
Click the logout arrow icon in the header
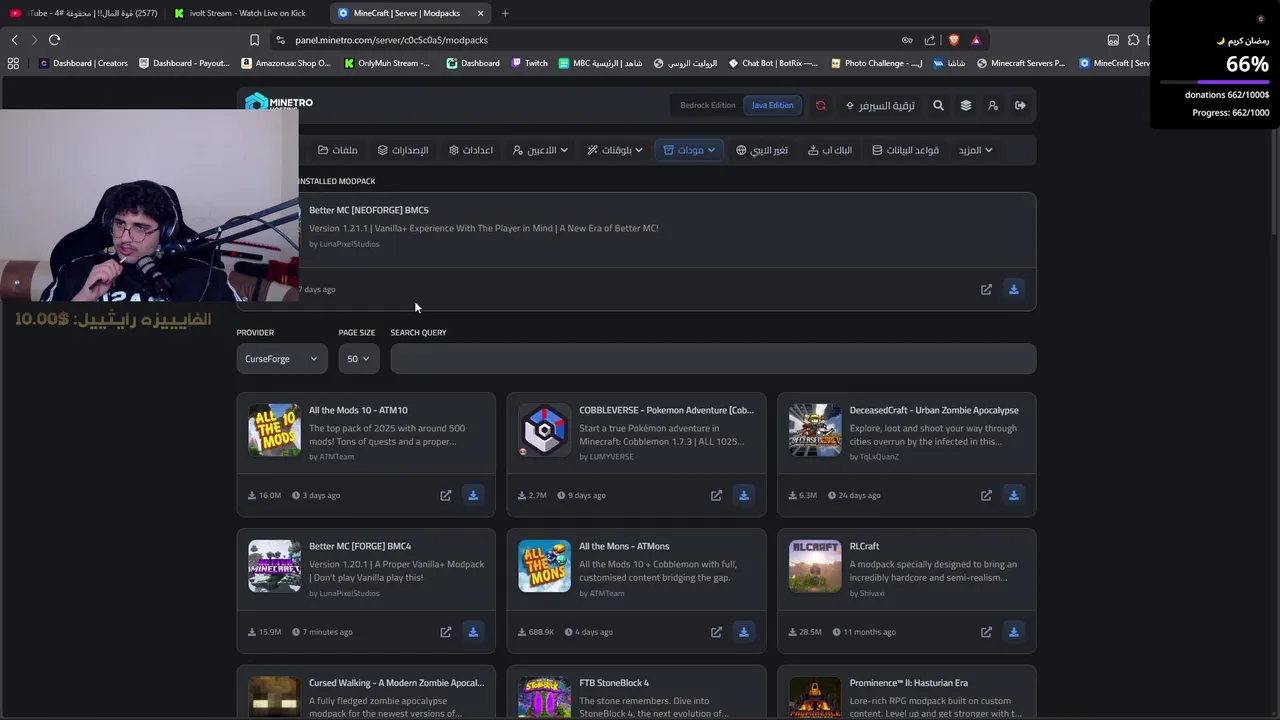pos(1020,105)
